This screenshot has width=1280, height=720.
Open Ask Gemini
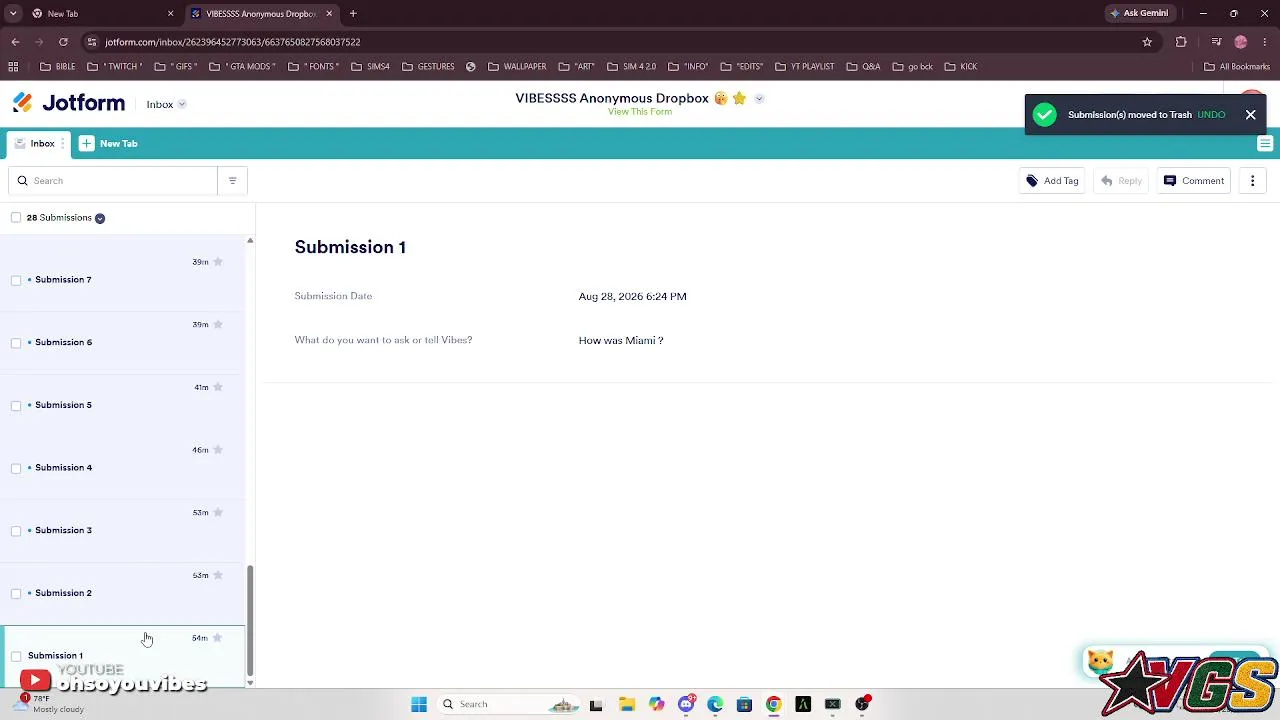pos(1138,14)
